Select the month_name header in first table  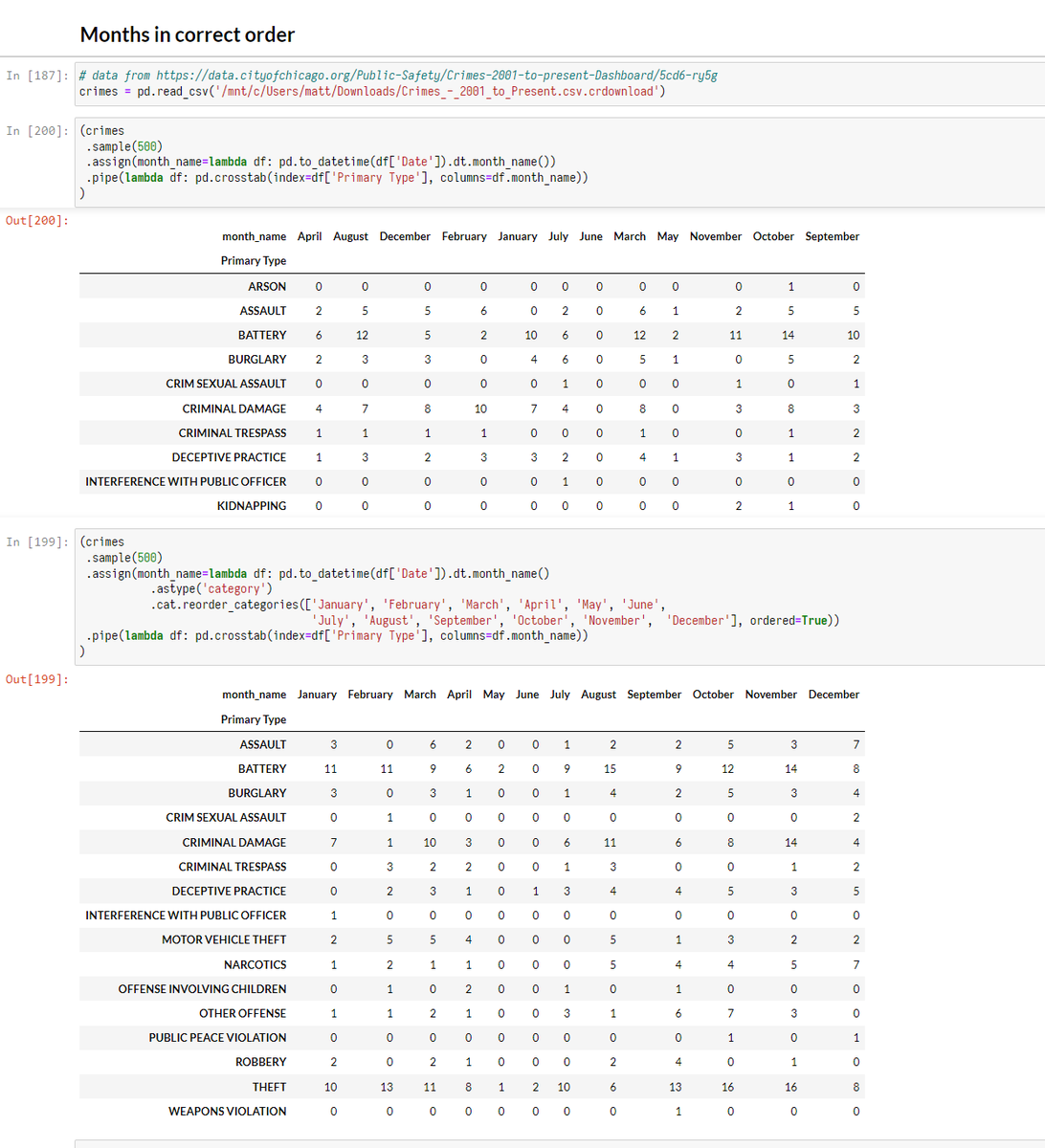tap(254, 236)
